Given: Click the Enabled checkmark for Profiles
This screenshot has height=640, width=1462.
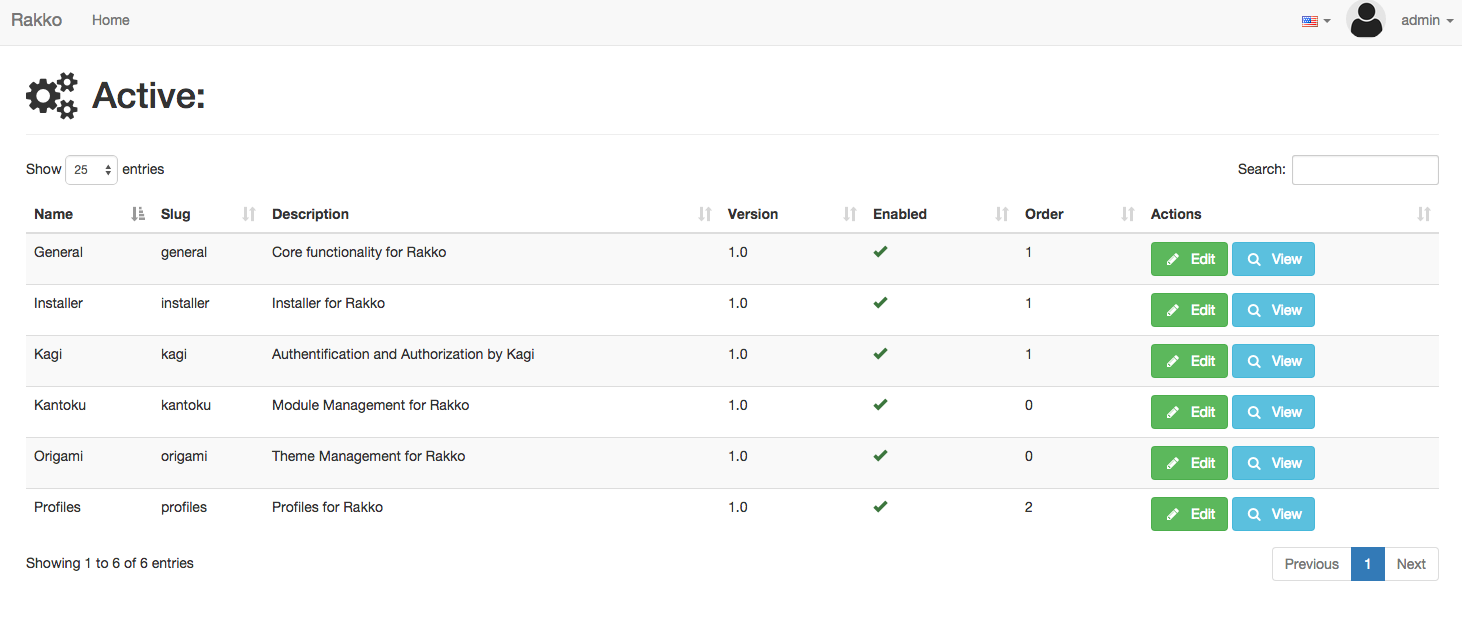Looking at the screenshot, I should (x=880, y=507).
